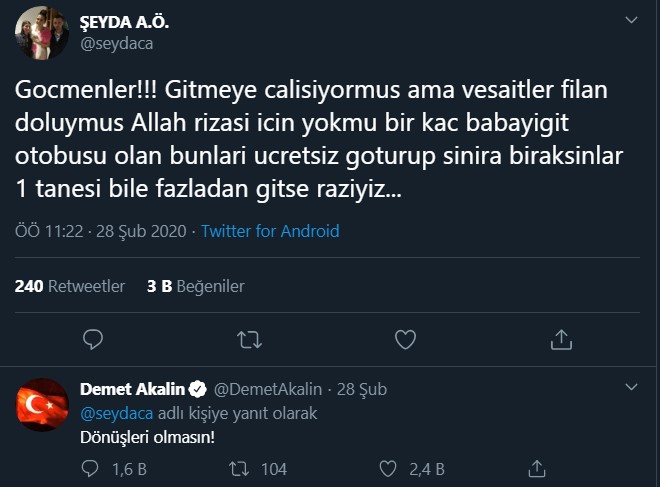660x487 pixels.
Task: View the 240 Retweetler list
Action: point(70,286)
